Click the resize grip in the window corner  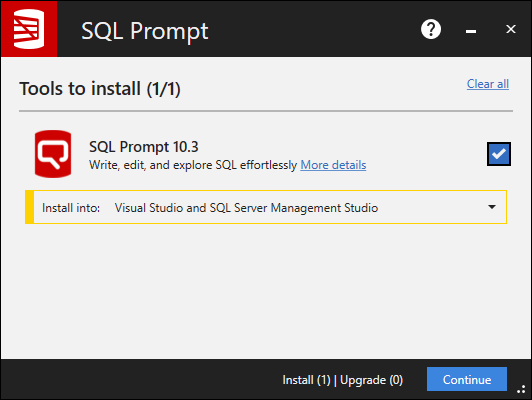(521, 389)
